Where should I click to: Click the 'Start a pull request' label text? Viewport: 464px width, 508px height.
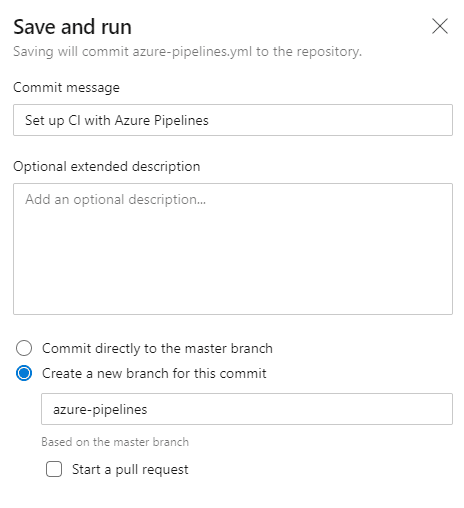coord(130,469)
